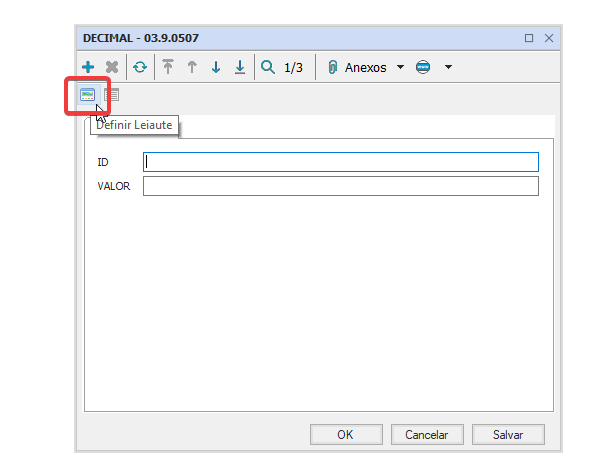593x468 pixels.
Task: Maximize the DECIMAL window
Action: pos(529,38)
